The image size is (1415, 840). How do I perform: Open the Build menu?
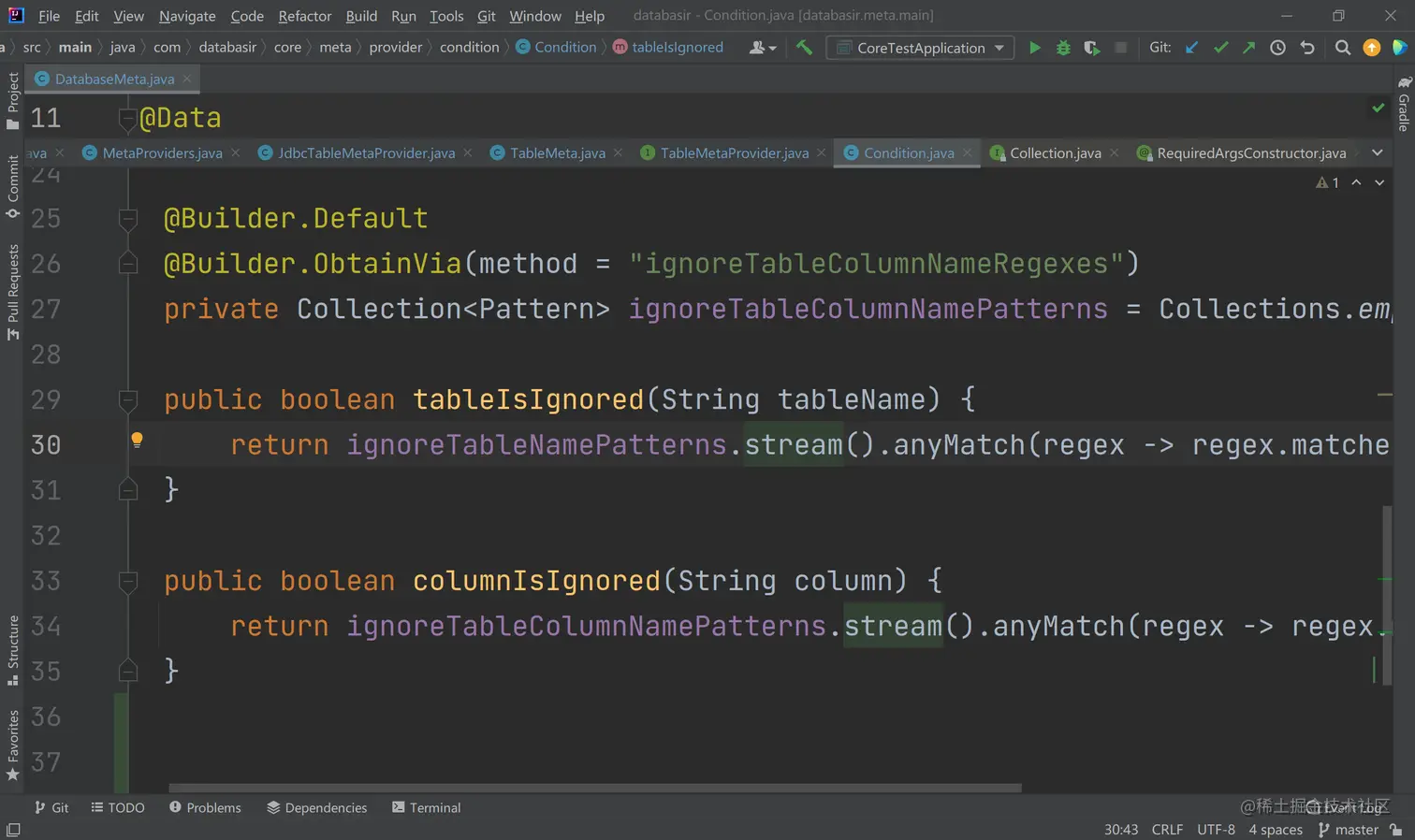[361, 16]
